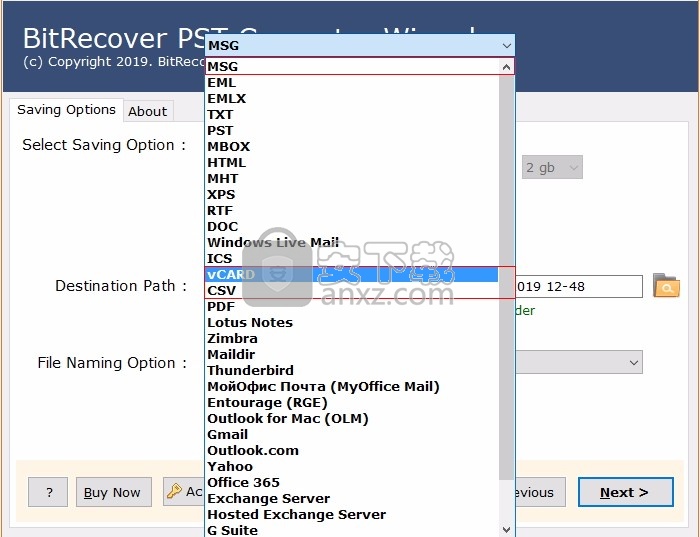This screenshot has height=537, width=700.
Task: Select MHT format option
Action: [352, 179]
